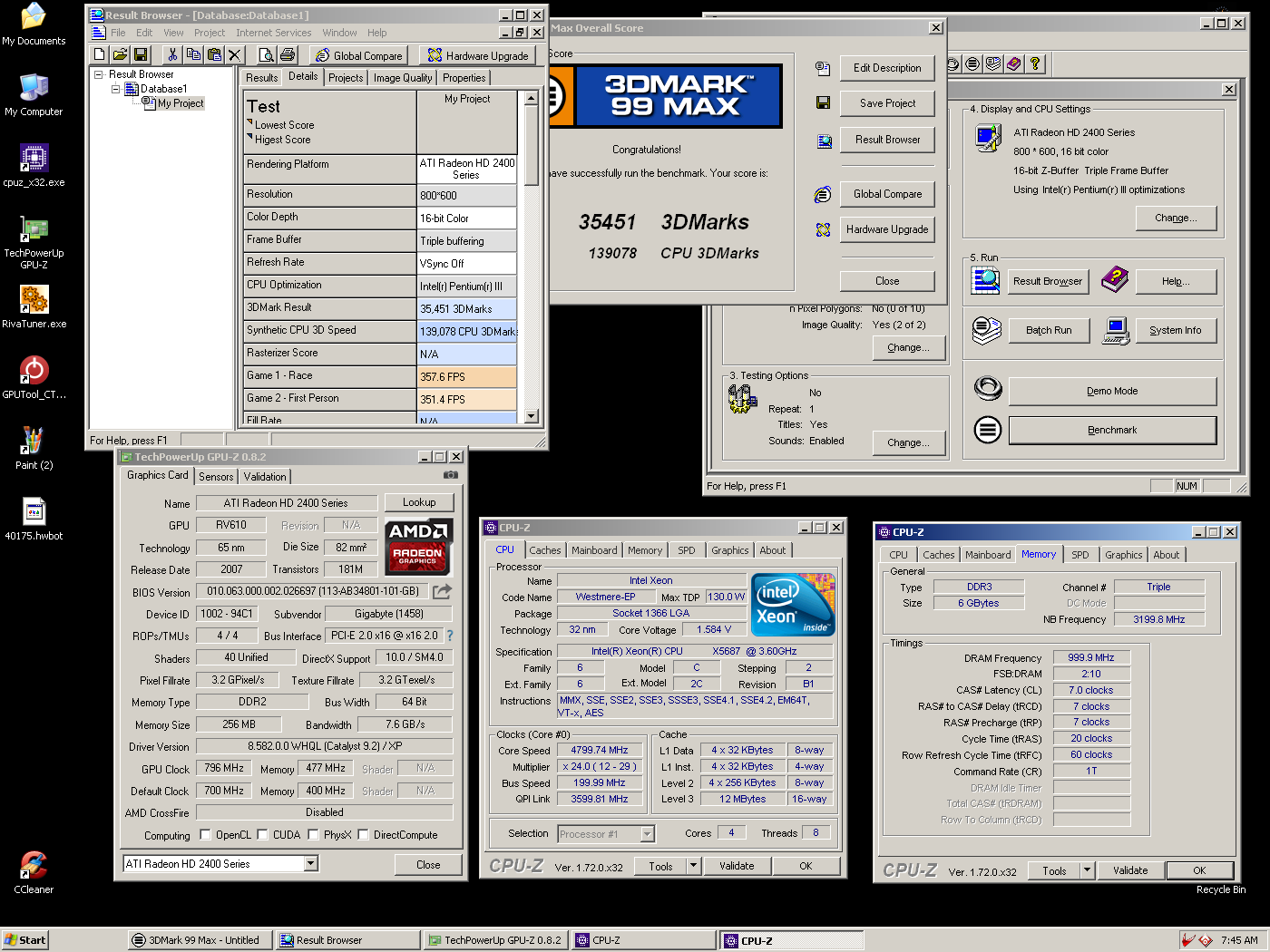Click the yellow question mark toolbar icon
This screenshot has width=1270, height=952.
[1035, 63]
